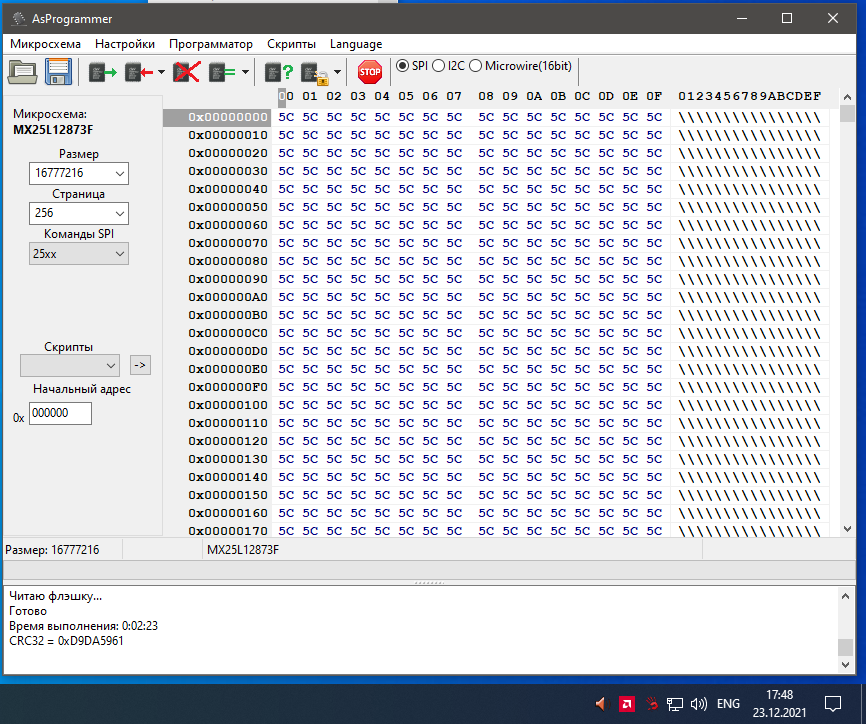Expand the write chip dropdown arrow
This screenshot has height=724, width=866.
coord(161,72)
